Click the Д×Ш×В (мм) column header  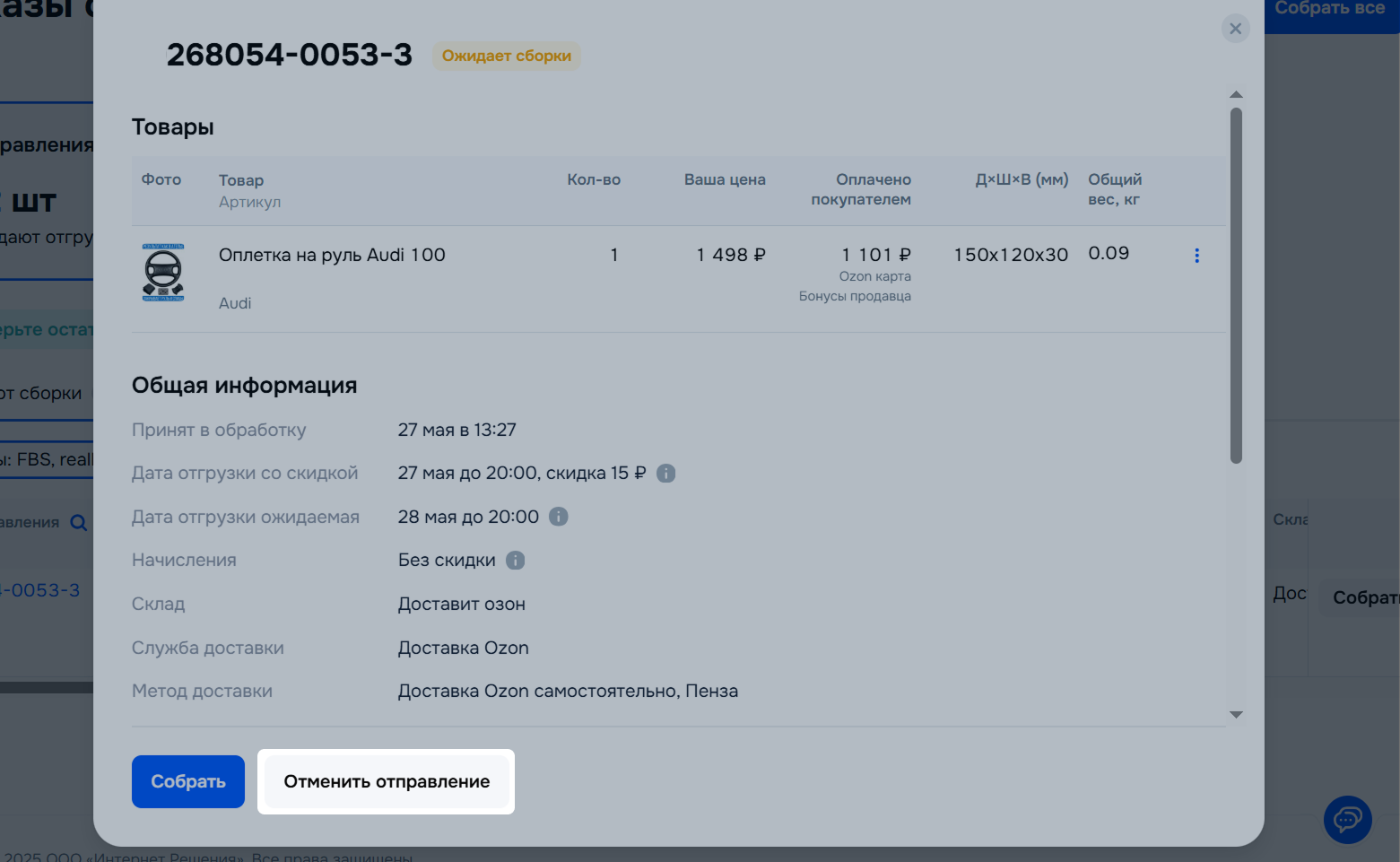pyautogui.click(x=1022, y=179)
